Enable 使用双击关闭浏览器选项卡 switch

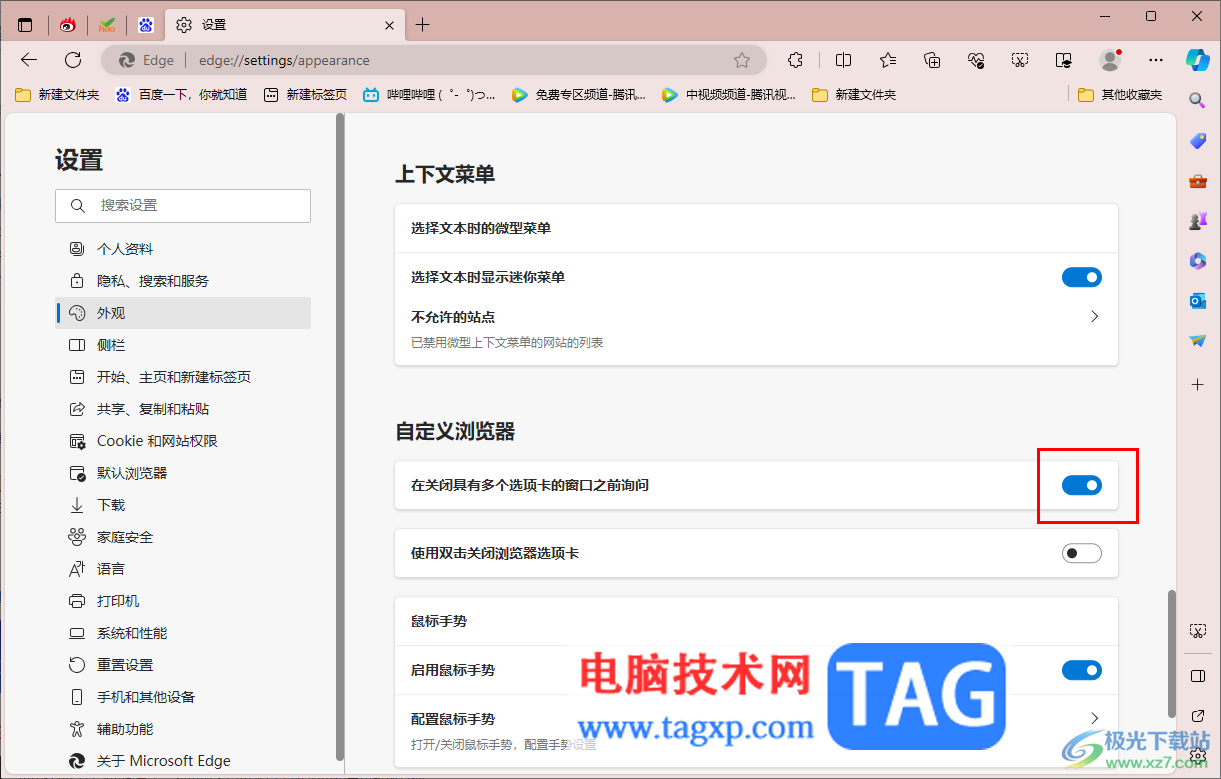click(x=1081, y=553)
